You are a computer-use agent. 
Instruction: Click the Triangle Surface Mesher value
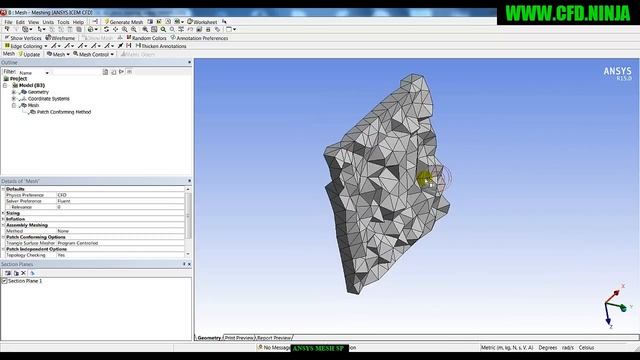(120, 243)
